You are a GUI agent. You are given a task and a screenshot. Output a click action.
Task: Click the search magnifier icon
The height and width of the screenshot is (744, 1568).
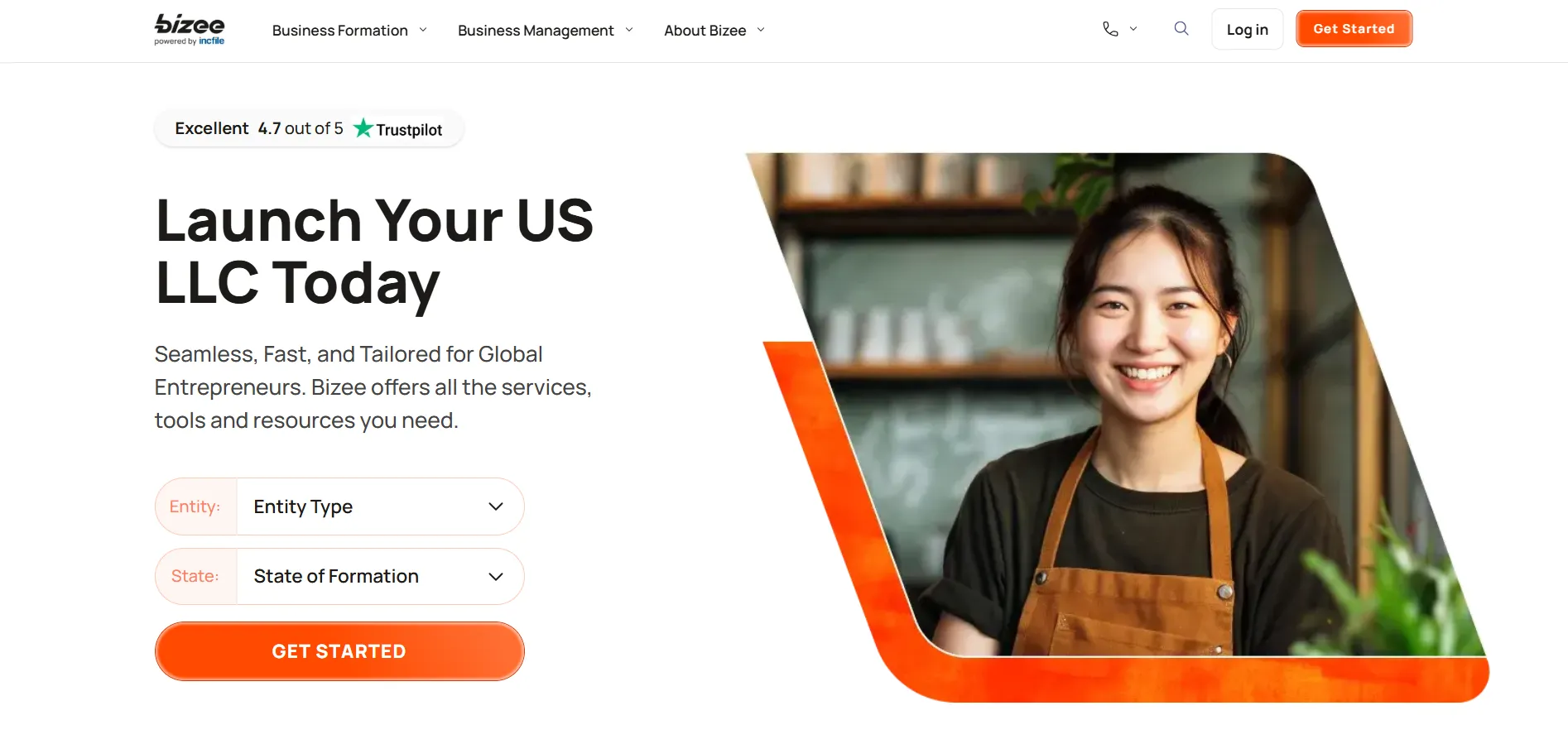coord(1181,29)
